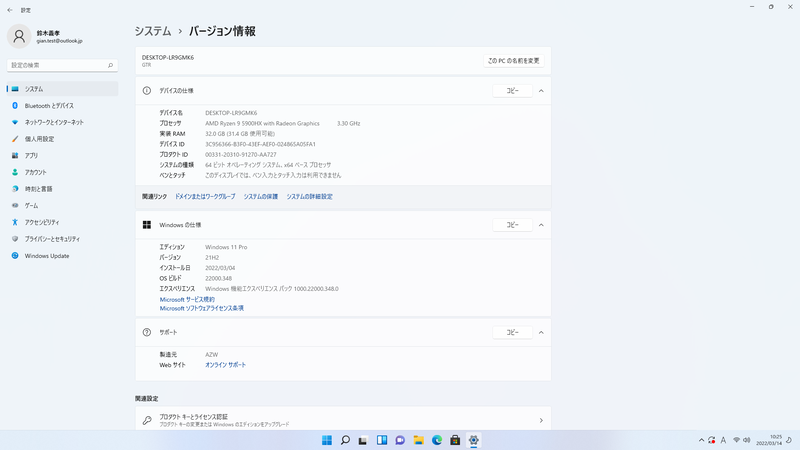Open 個人用設定 personalization settings
This screenshot has width=800, height=450.
(x=62, y=139)
